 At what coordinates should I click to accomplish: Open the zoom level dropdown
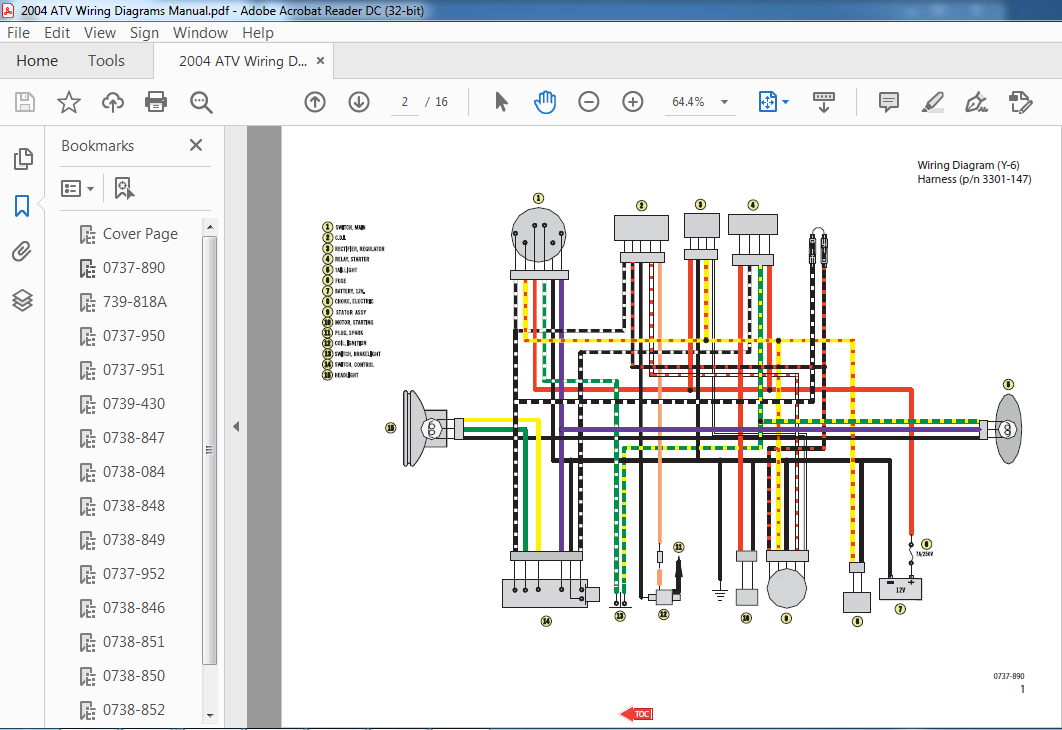coord(725,102)
